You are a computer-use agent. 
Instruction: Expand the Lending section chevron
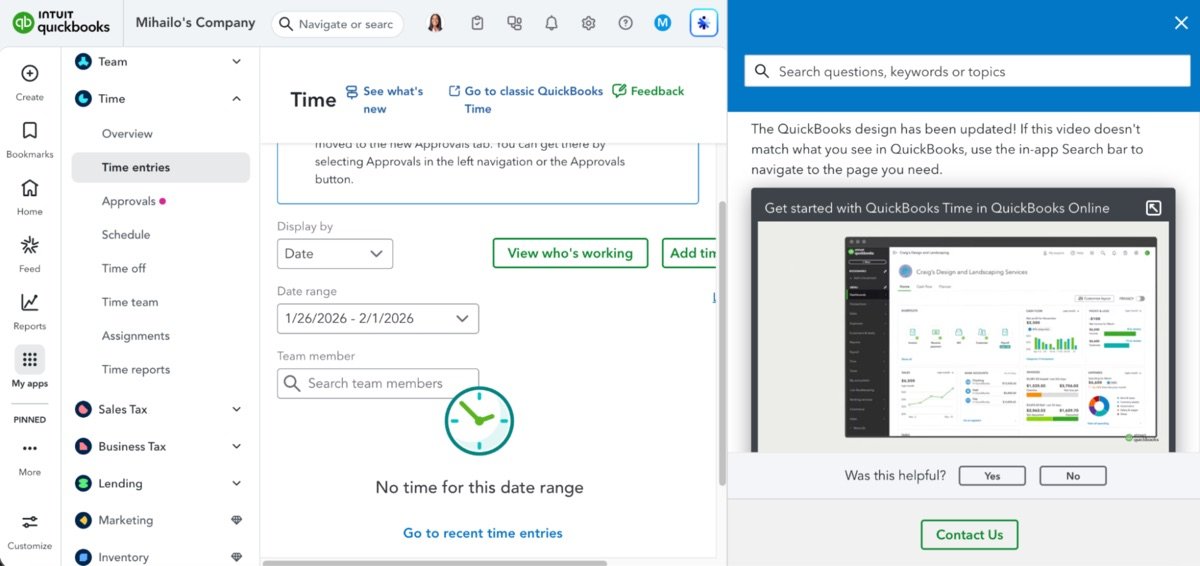point(237,483)
